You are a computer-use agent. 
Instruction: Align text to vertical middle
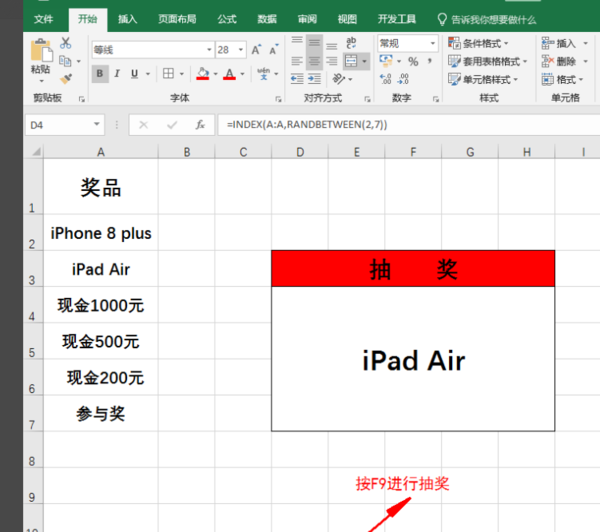[314, 42]
